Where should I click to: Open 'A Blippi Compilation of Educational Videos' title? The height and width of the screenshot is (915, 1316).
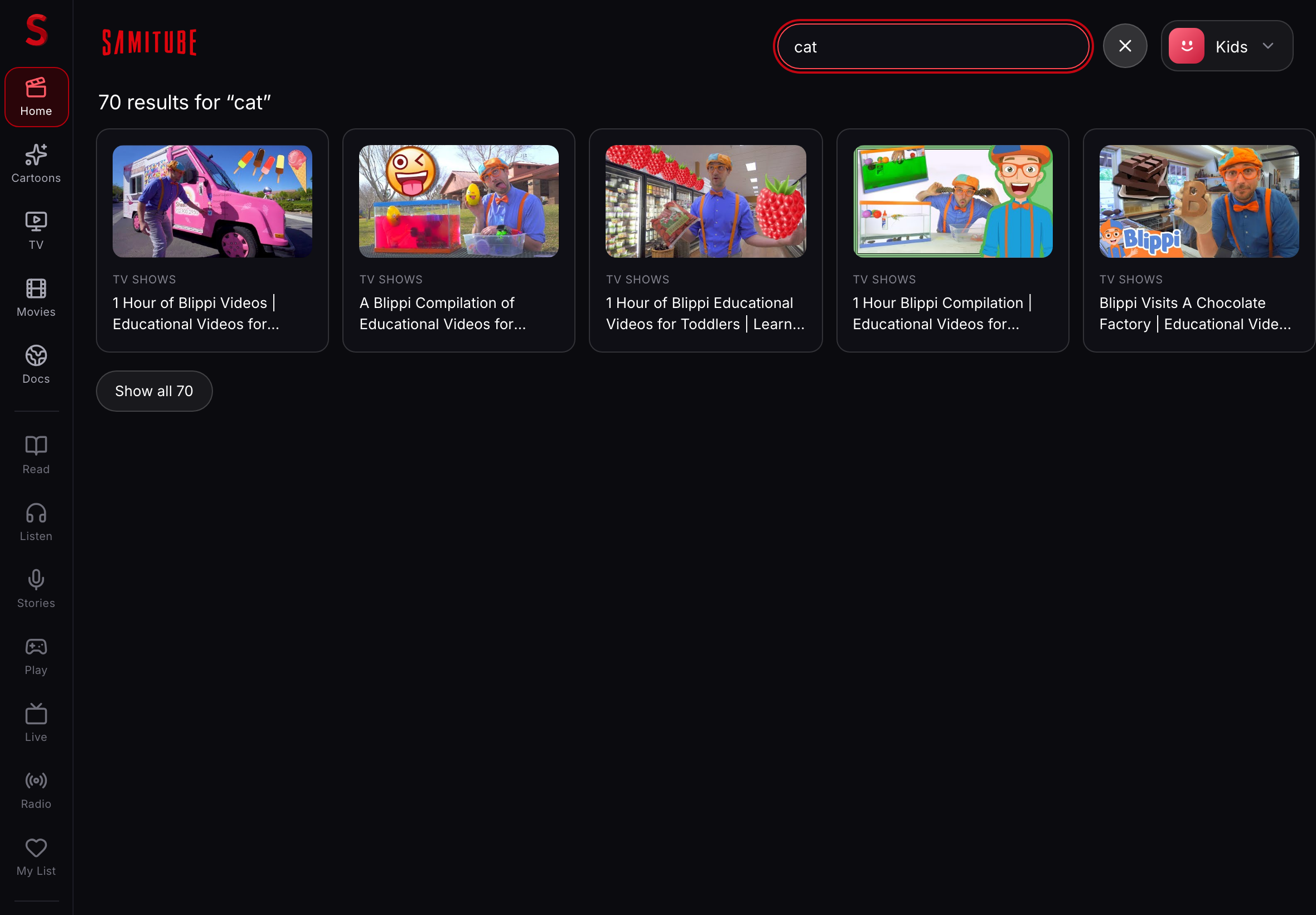coord(442,314)
